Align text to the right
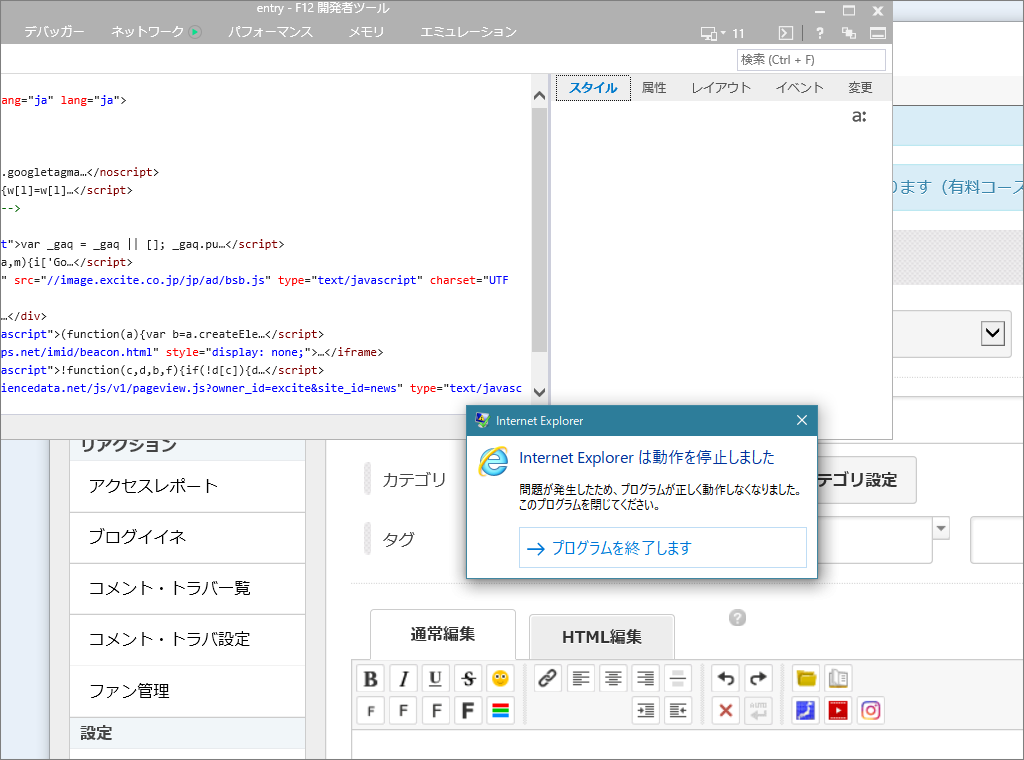Image resolution: width=1024 pixels, height=760 pixels. point(645,679)
